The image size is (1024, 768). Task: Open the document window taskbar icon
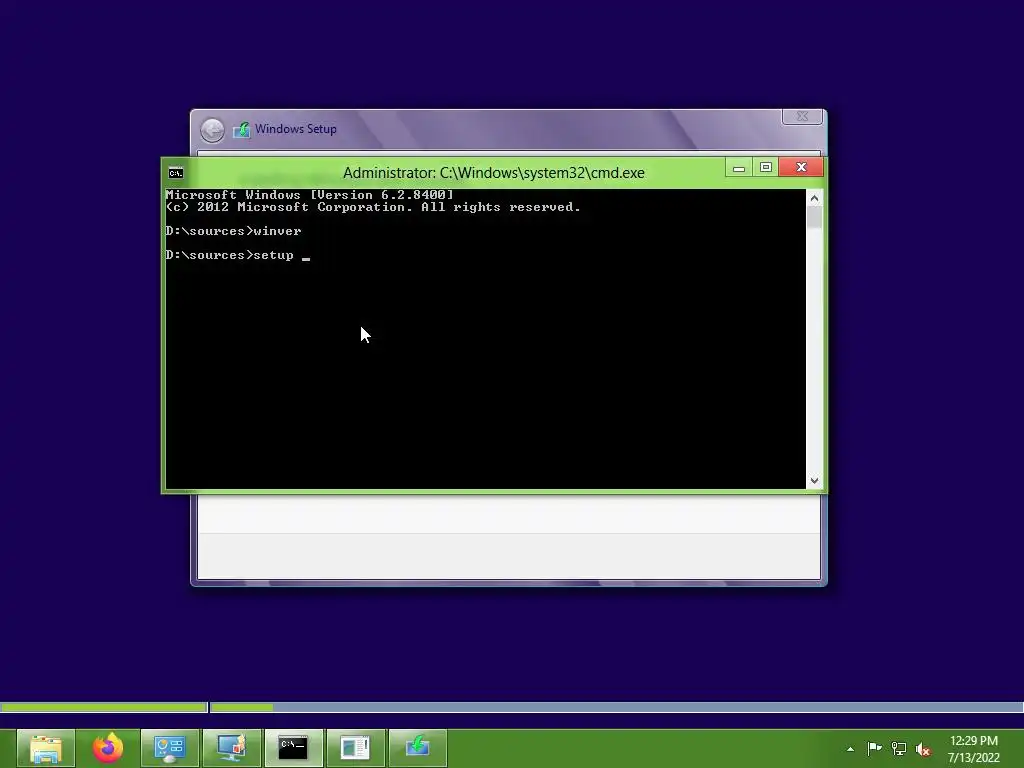tap(355, 748)
